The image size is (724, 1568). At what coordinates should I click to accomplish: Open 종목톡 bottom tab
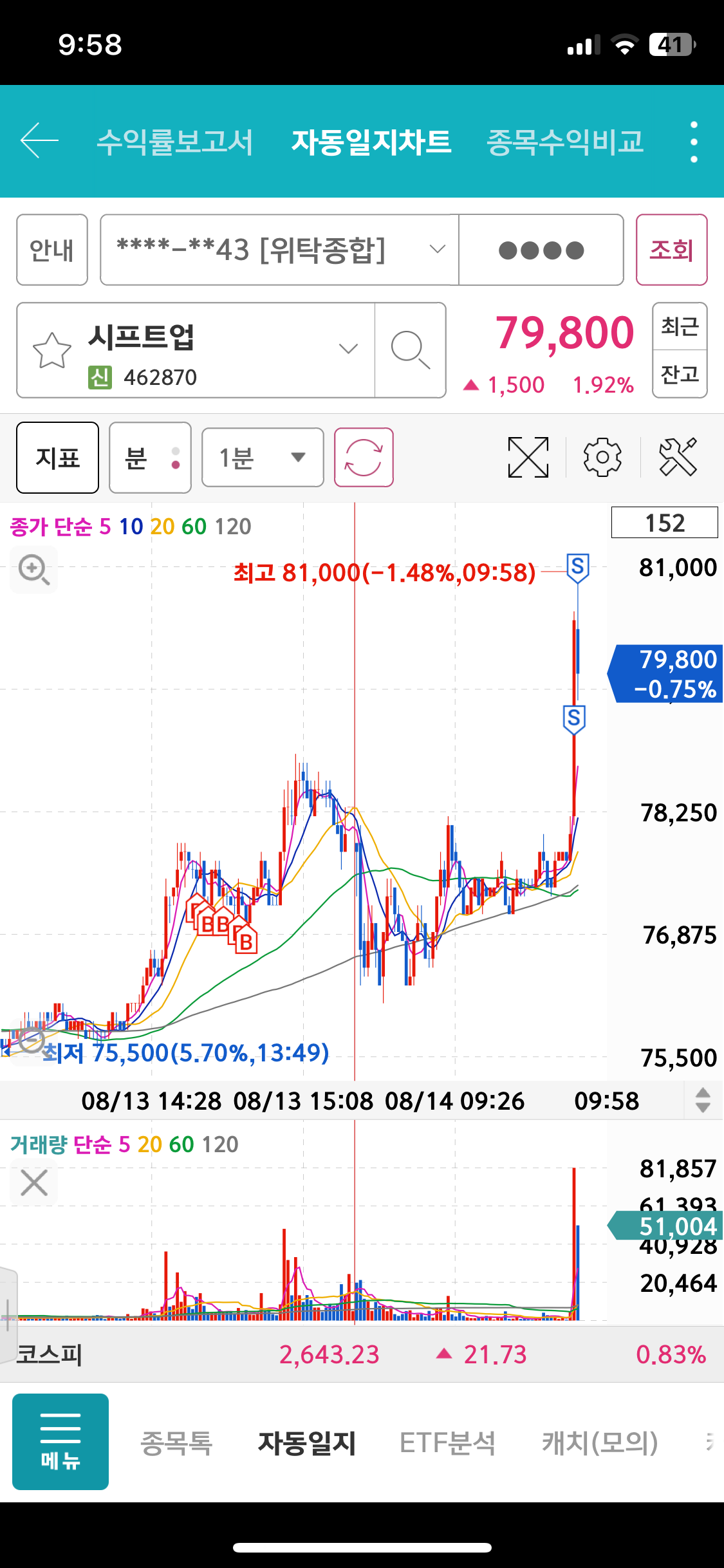pos(176,1442)
